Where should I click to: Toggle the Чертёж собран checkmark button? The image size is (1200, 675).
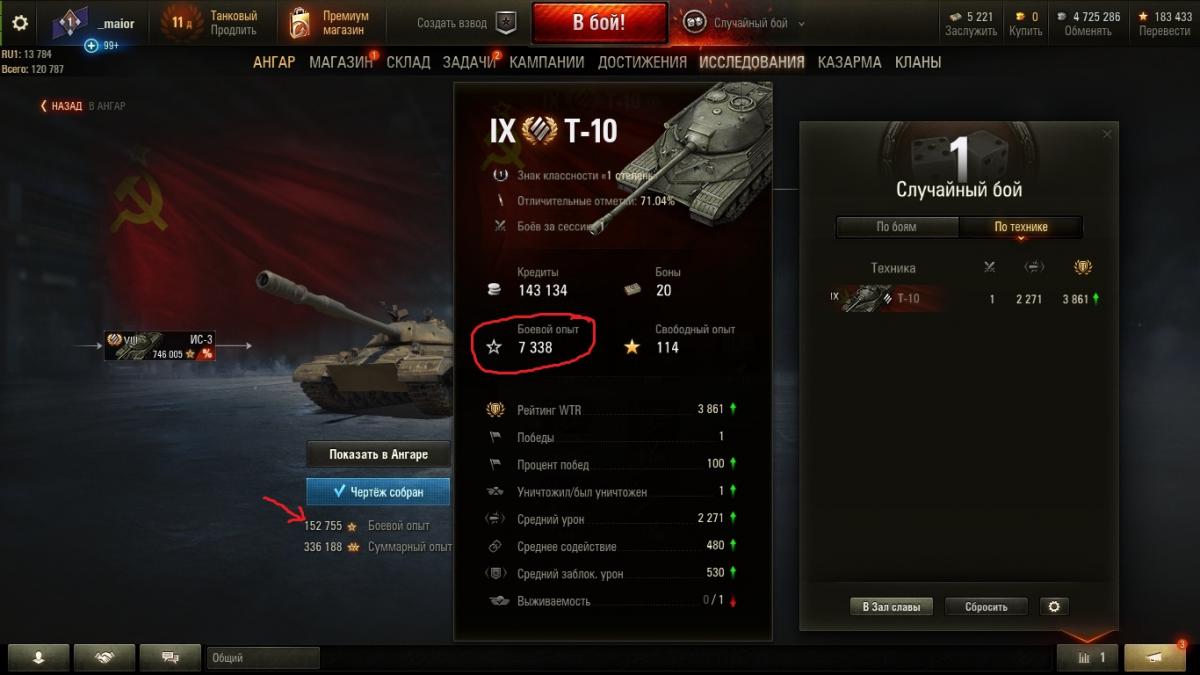[378, 492]
